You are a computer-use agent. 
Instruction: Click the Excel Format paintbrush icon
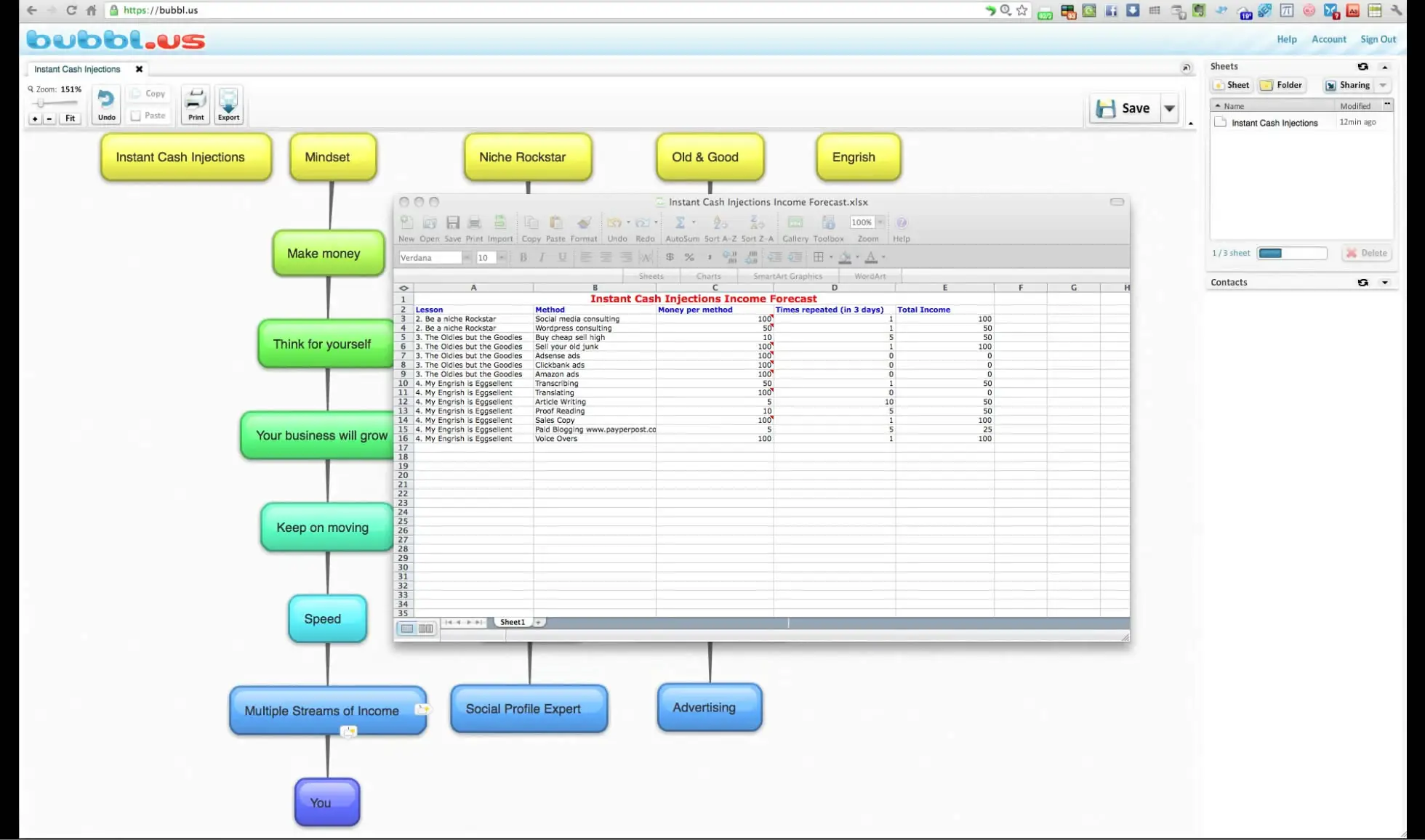pyautogui.click(x=583, y=222)
